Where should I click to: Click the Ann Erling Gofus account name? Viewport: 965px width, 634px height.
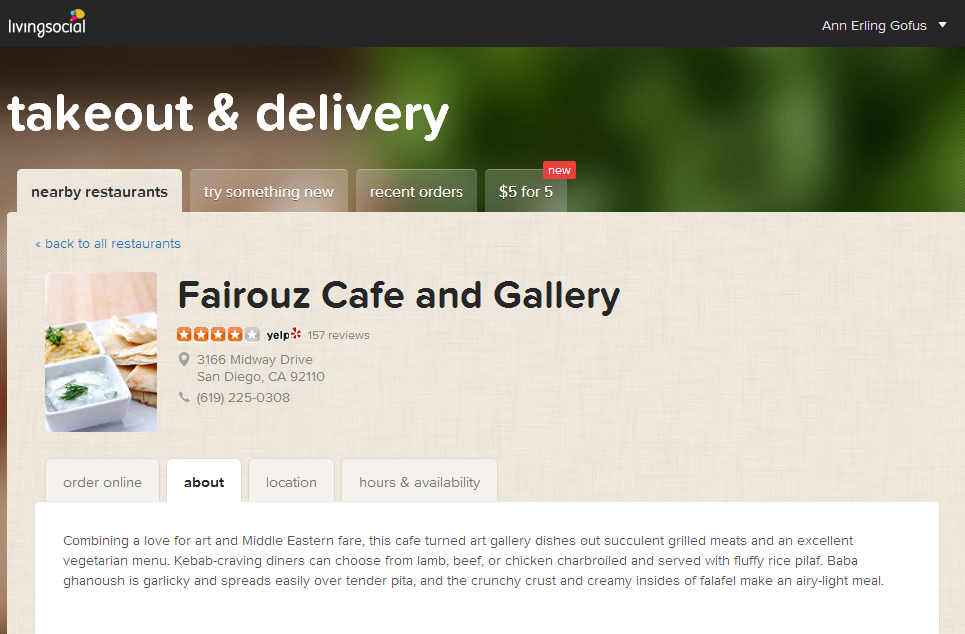click(874, 26)
